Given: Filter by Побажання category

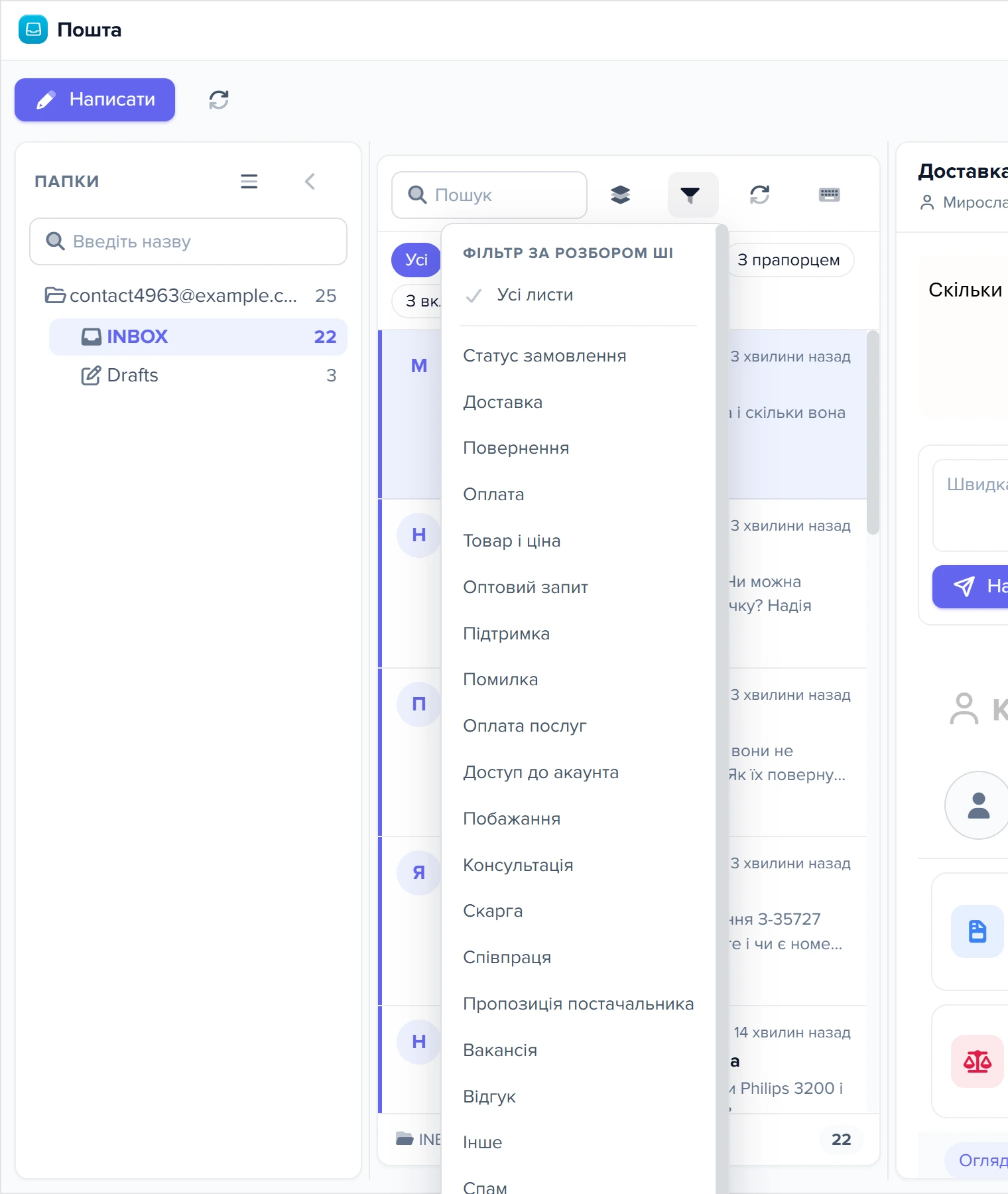Looking at the screenshot, I should click(578, 819).
